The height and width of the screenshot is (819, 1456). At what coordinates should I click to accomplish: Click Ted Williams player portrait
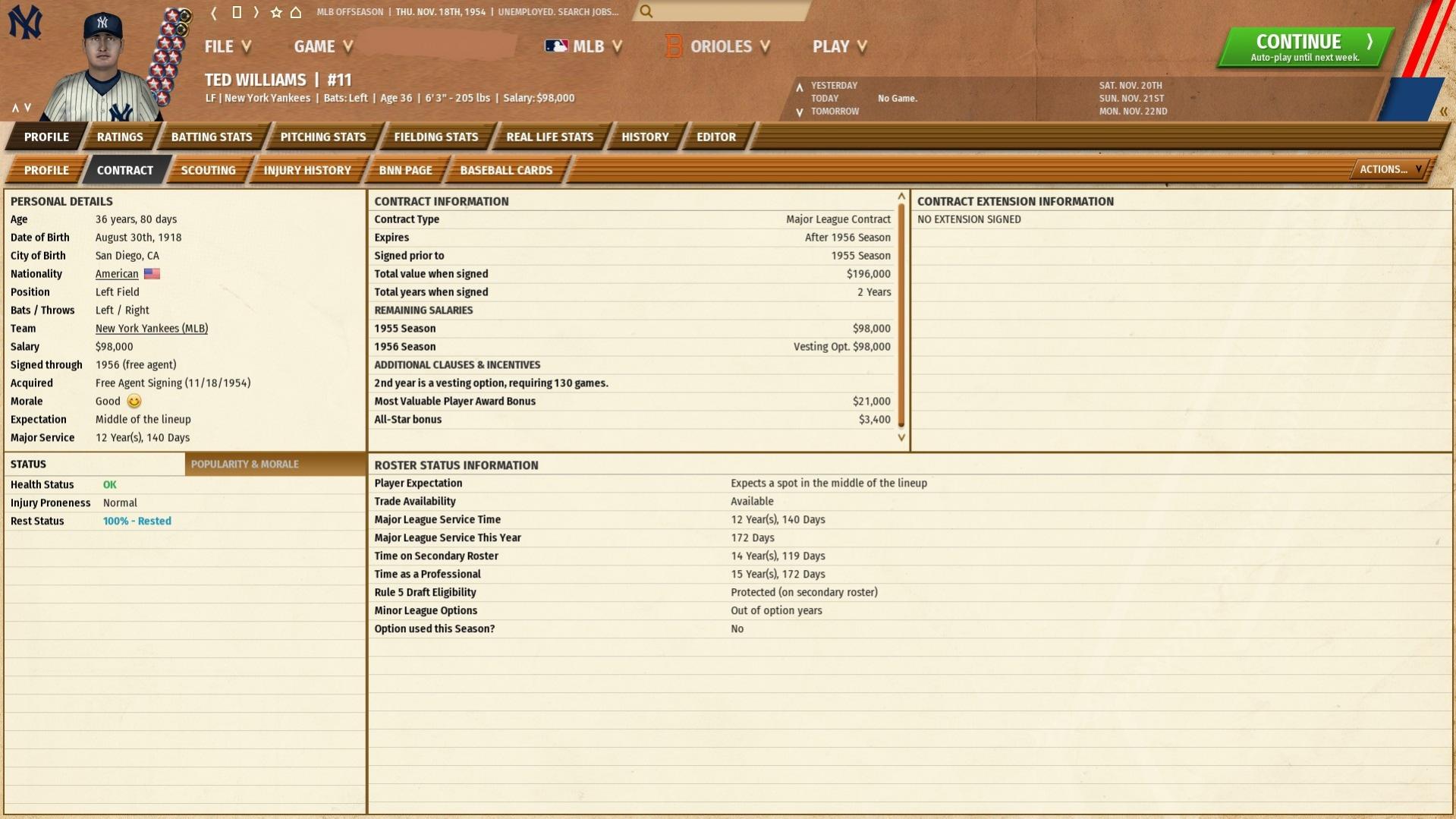(x=102, y=68)
